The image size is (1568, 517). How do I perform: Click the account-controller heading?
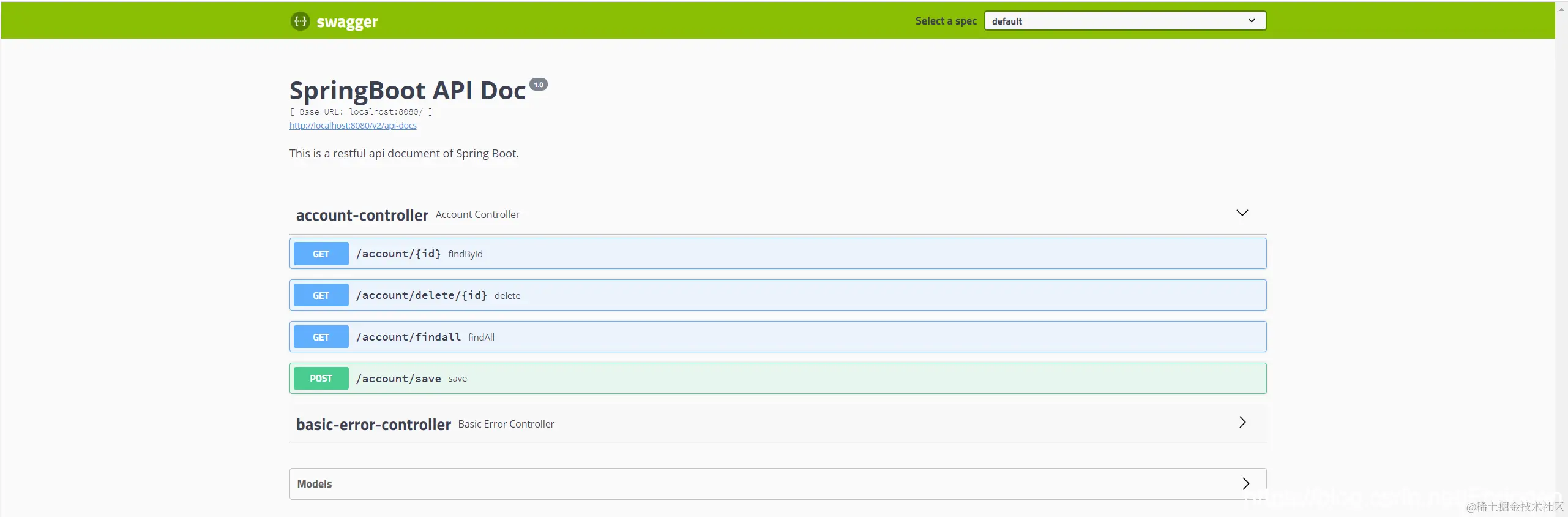(362, 215)
